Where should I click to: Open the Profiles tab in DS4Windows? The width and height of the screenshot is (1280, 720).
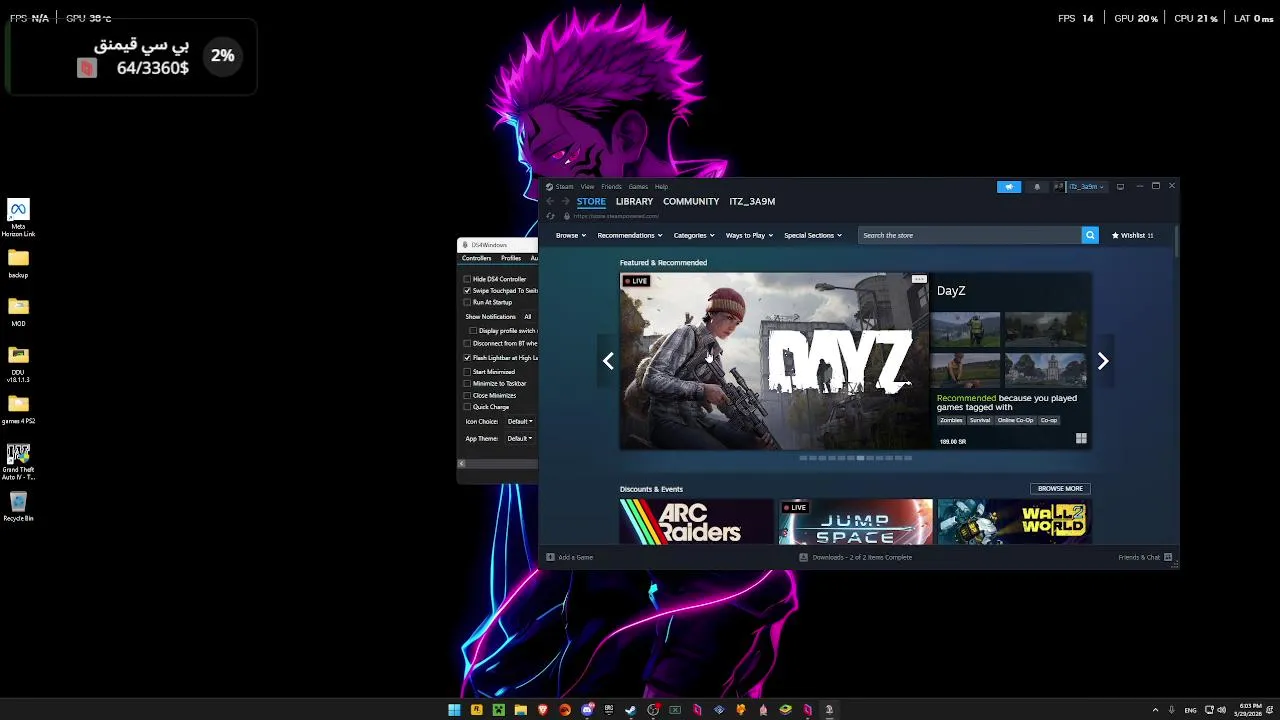511,259
